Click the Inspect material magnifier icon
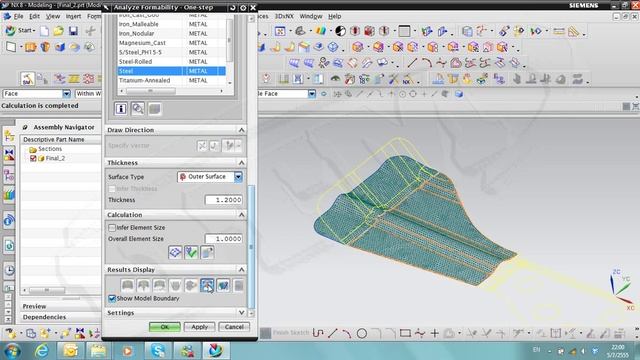Image resolution: width=640 pixels, height=360 pixels. coord(138,109)
